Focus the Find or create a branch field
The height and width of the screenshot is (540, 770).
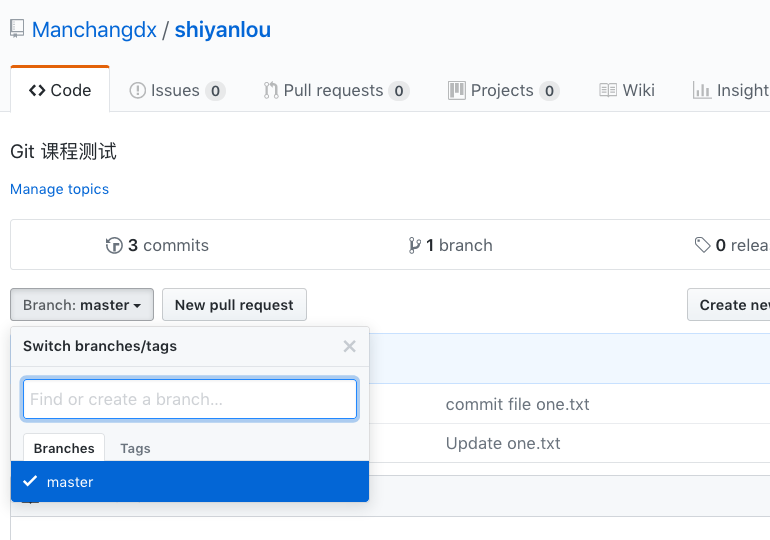[x=190, y=399]
